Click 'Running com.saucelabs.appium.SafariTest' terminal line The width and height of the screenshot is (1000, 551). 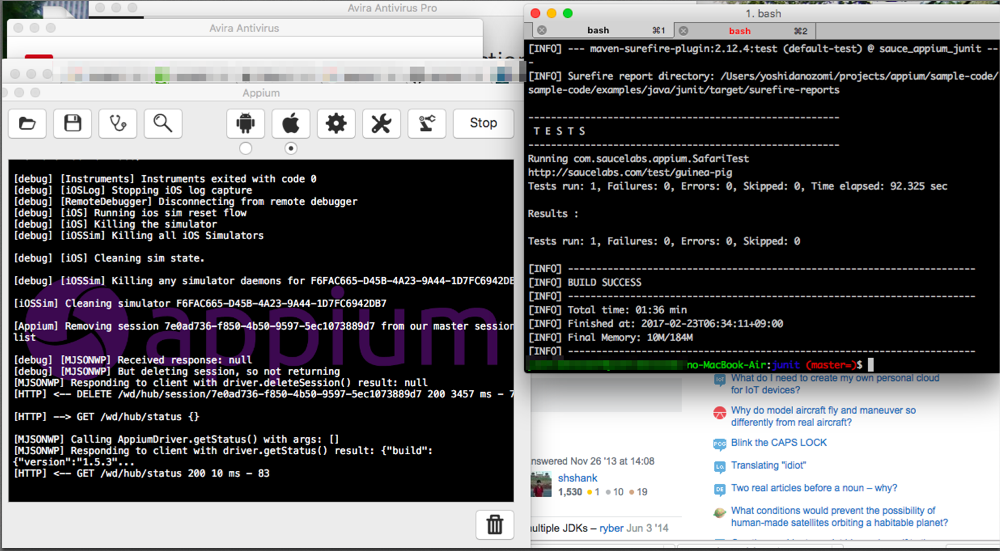point(638,159)
